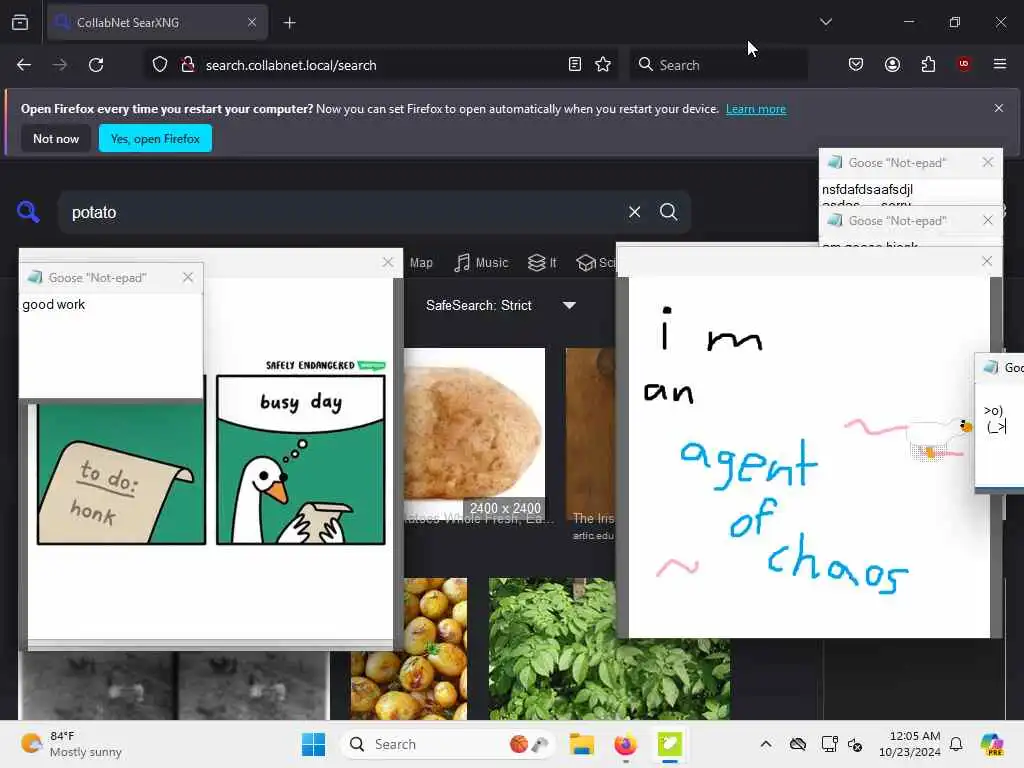The width and height of the screenshot is (1024, 768).
Task: Open the notification bell in the tray
Action: [956, 744]
